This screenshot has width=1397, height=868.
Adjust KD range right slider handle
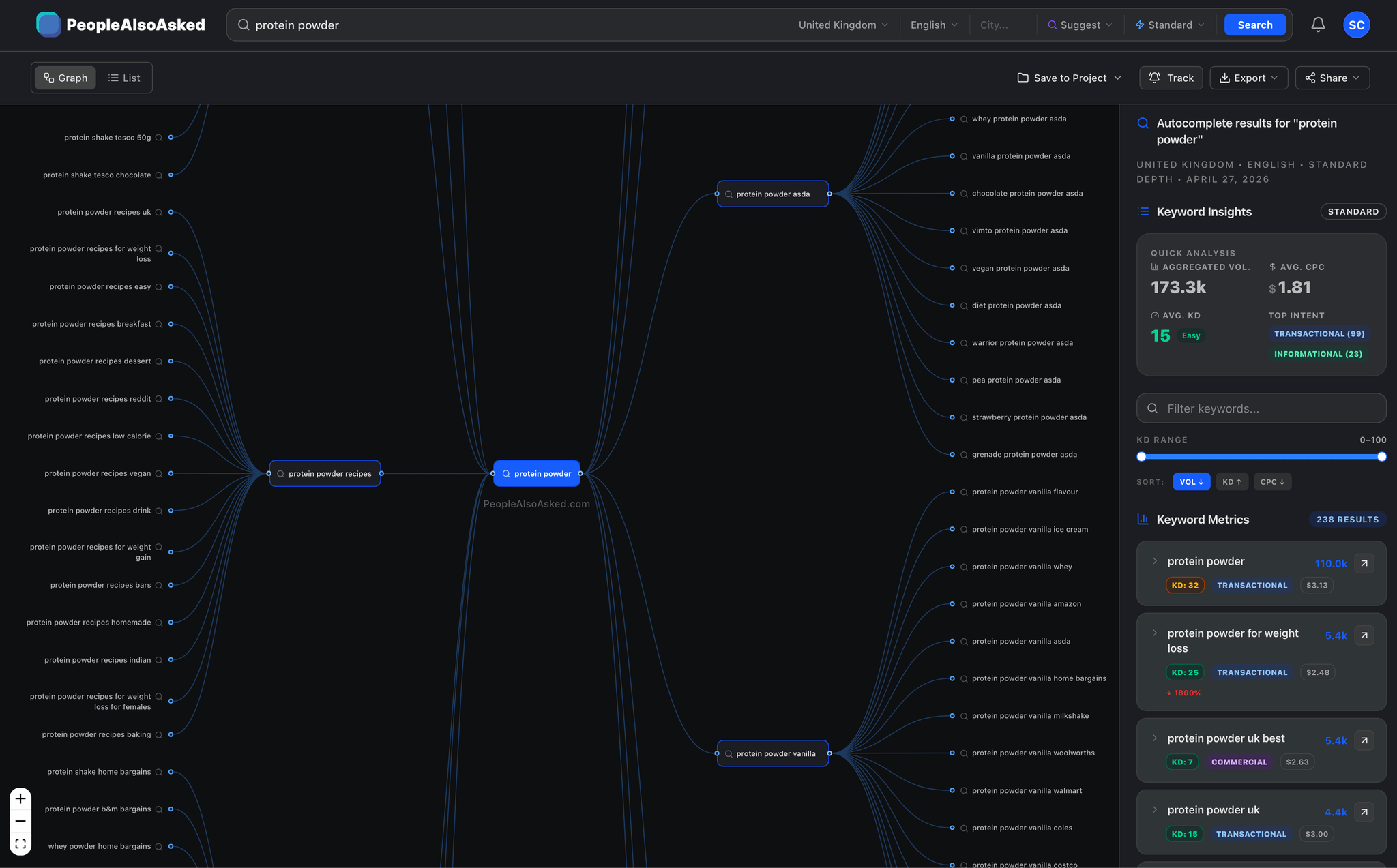[1381, 457]
